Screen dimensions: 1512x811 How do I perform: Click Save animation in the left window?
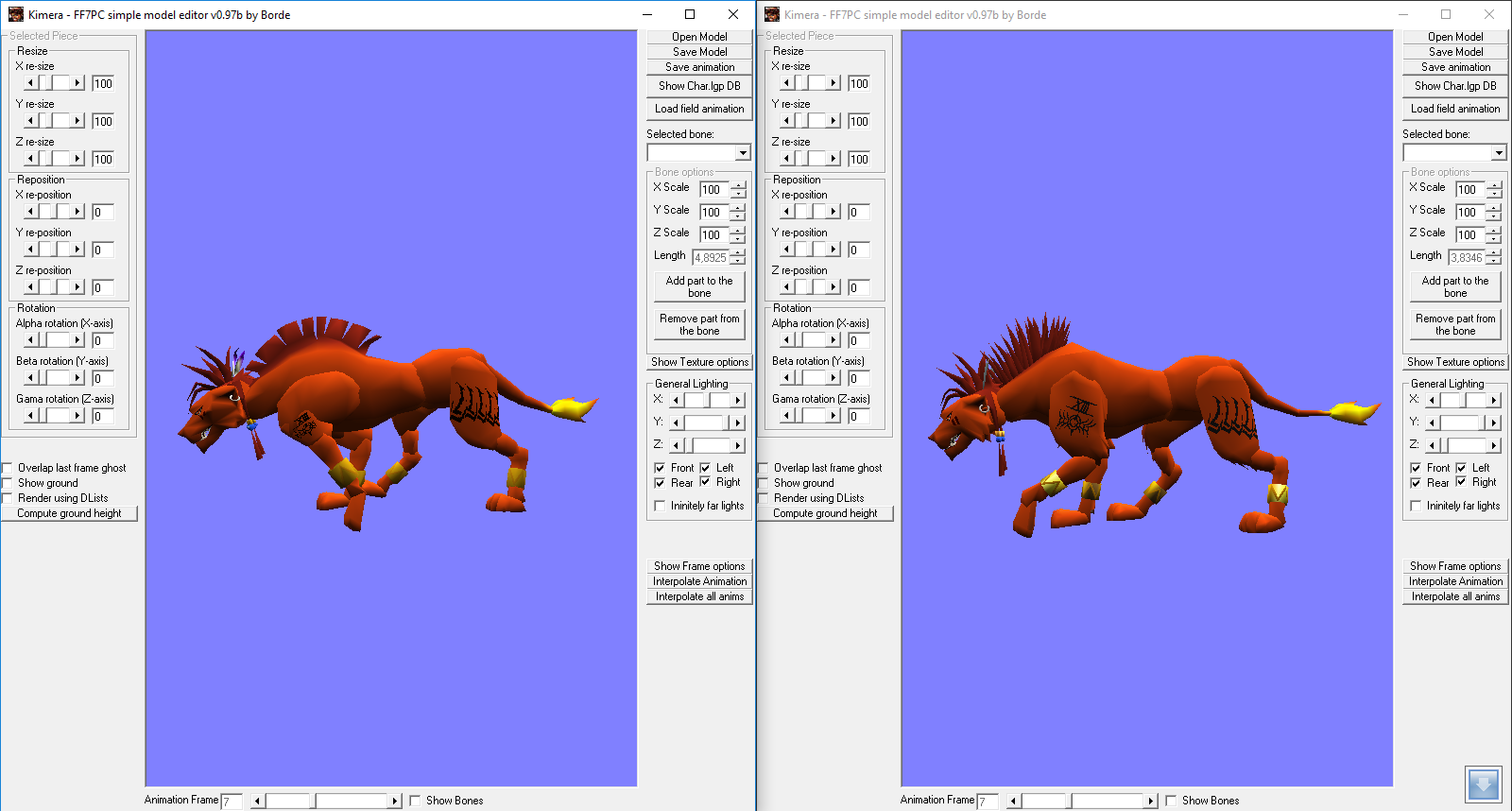699,67
